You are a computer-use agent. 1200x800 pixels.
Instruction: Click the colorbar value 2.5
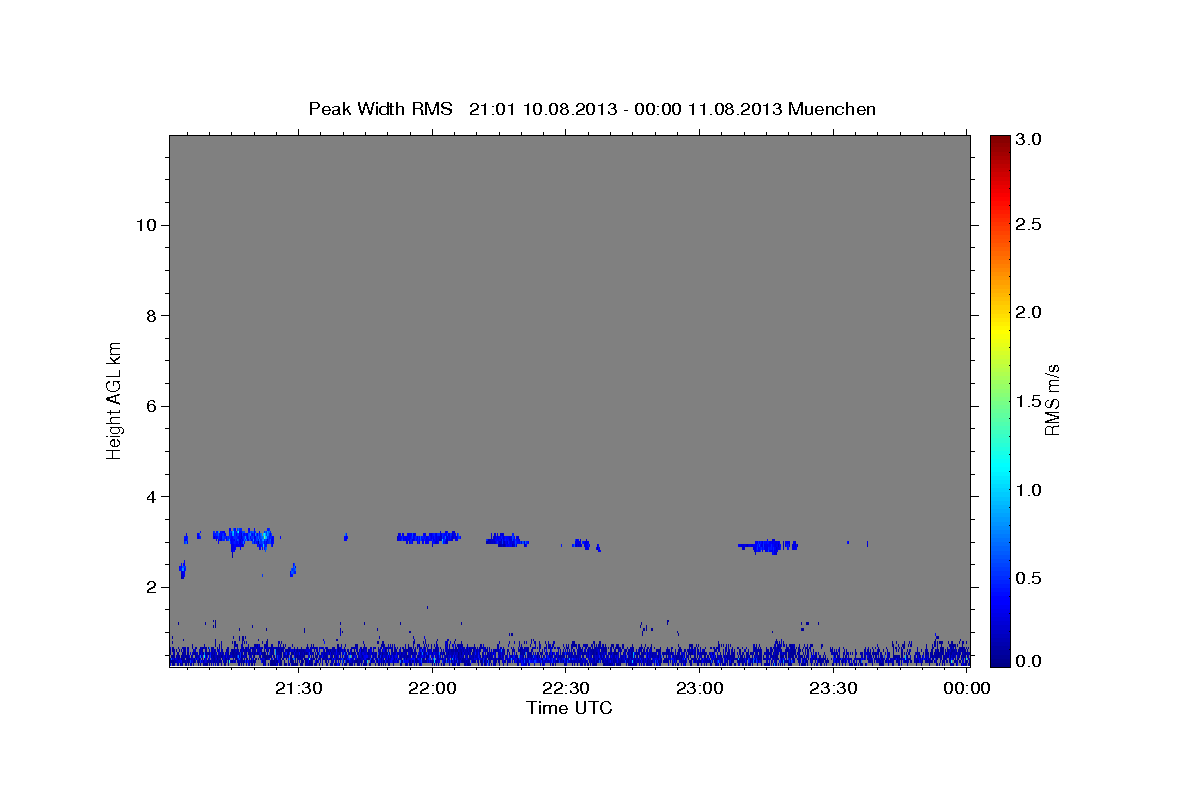1030,224
